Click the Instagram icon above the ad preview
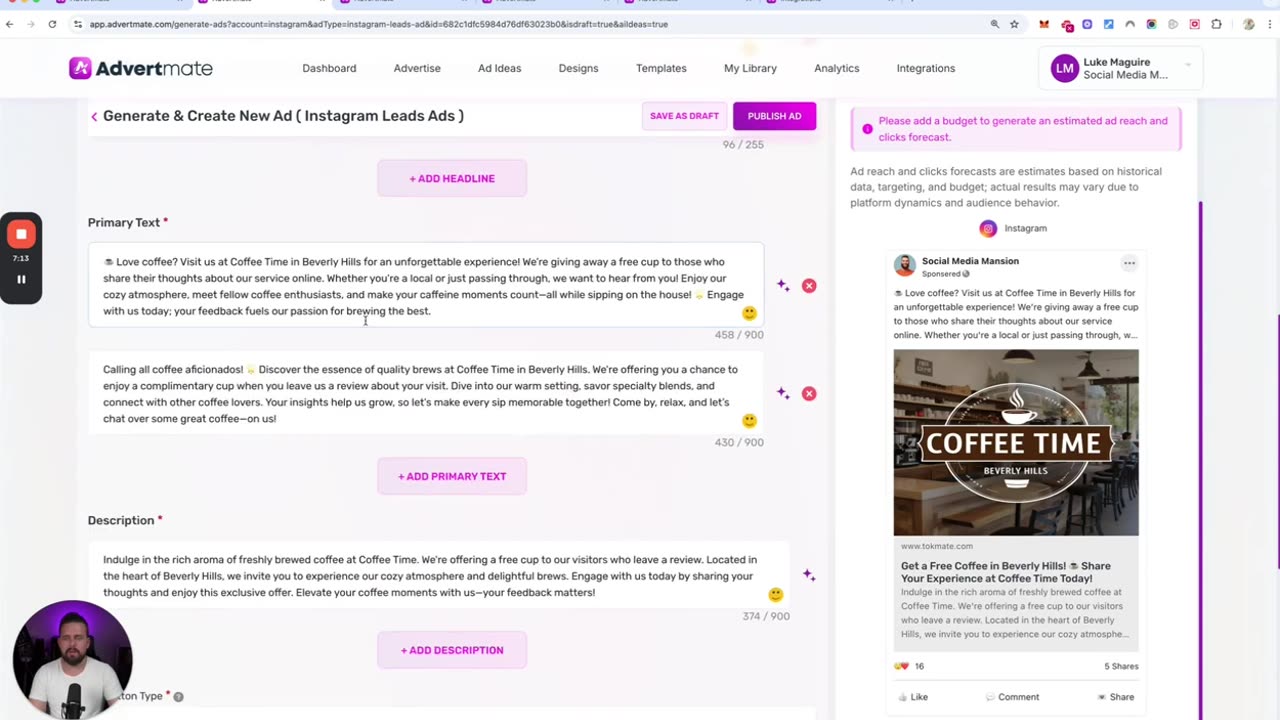 988,228
